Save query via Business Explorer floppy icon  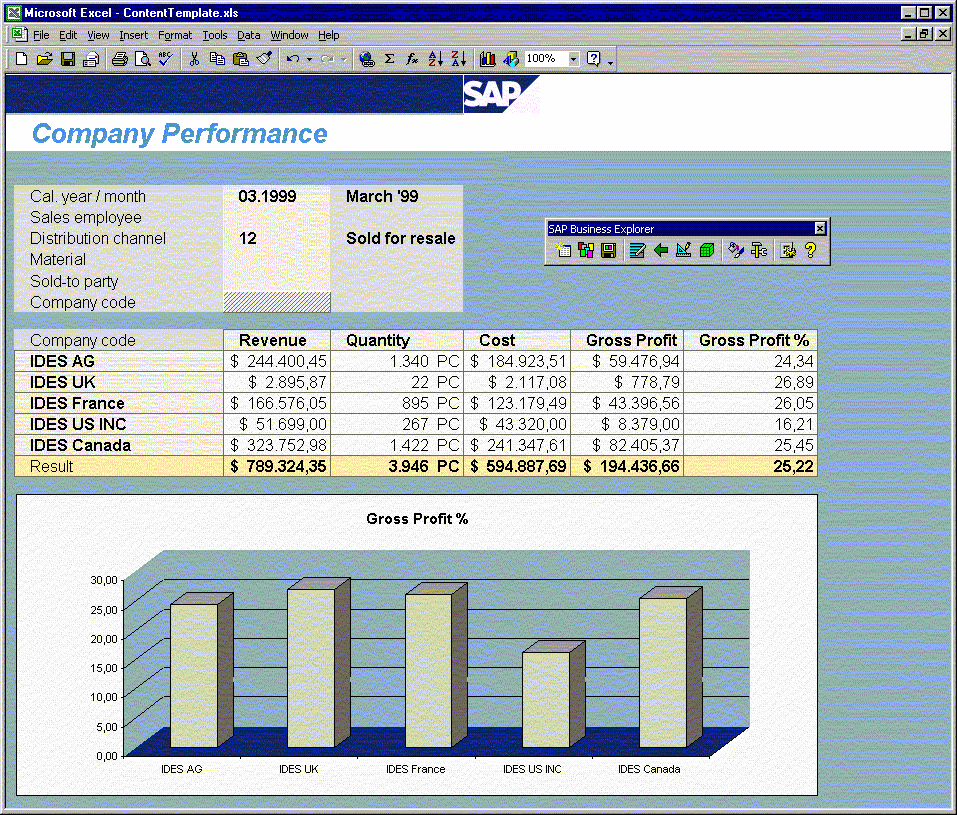click(x=609, y=250)
